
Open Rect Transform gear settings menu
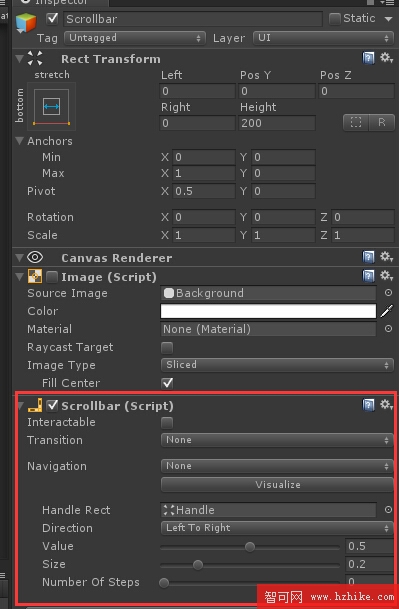coord(386,58)
